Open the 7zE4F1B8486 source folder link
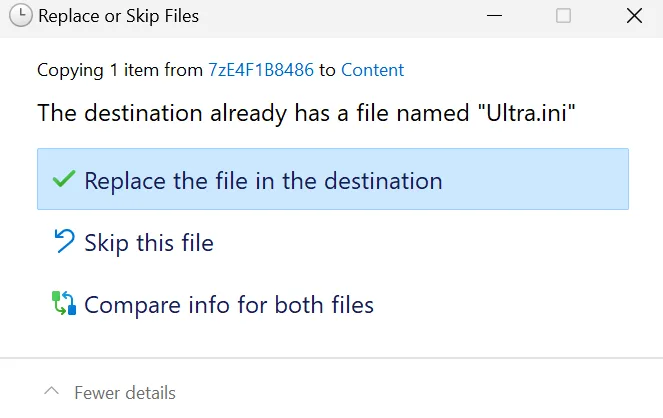 261,70
